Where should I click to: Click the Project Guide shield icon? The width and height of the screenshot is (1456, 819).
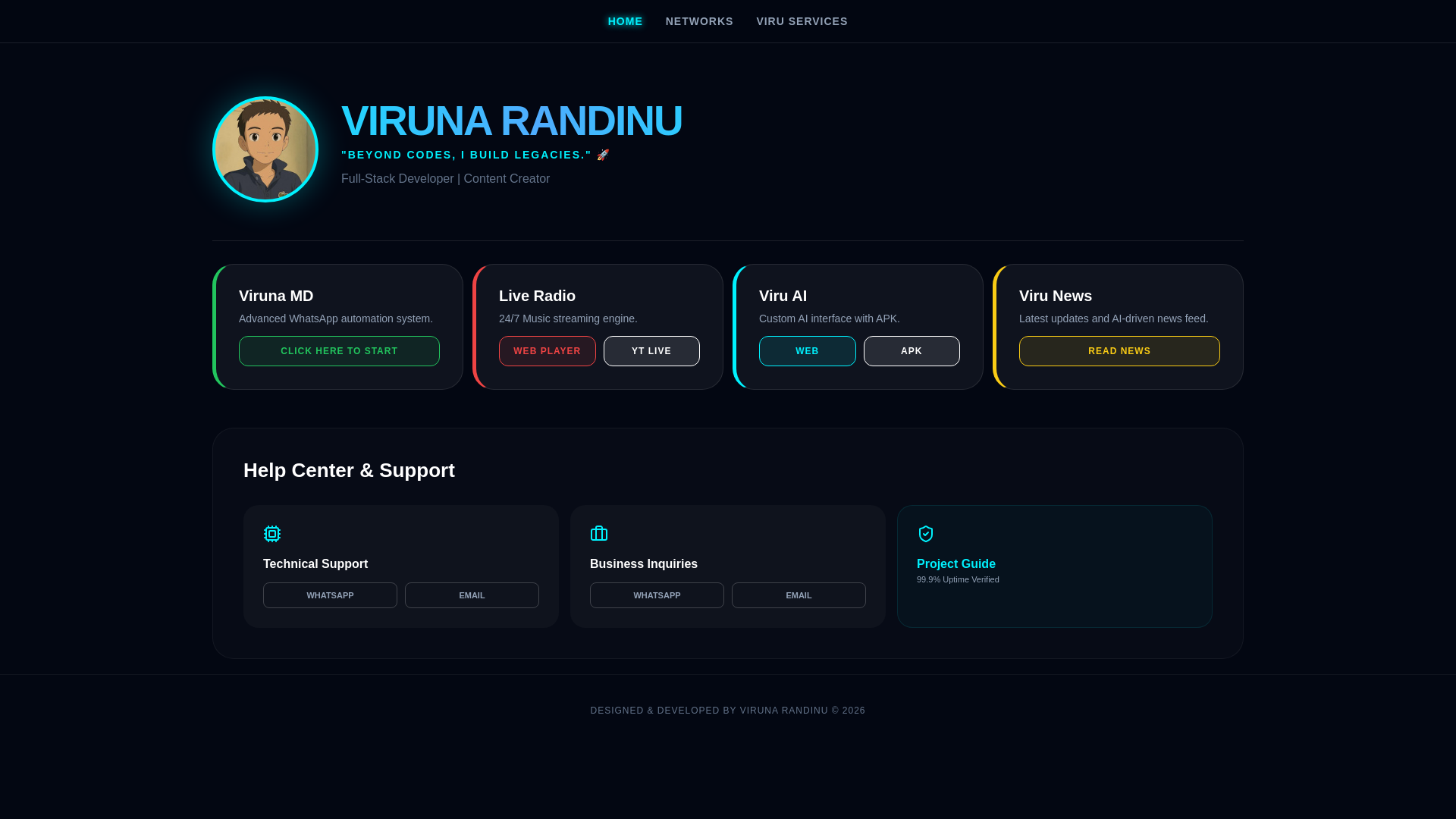pos(926,534)
